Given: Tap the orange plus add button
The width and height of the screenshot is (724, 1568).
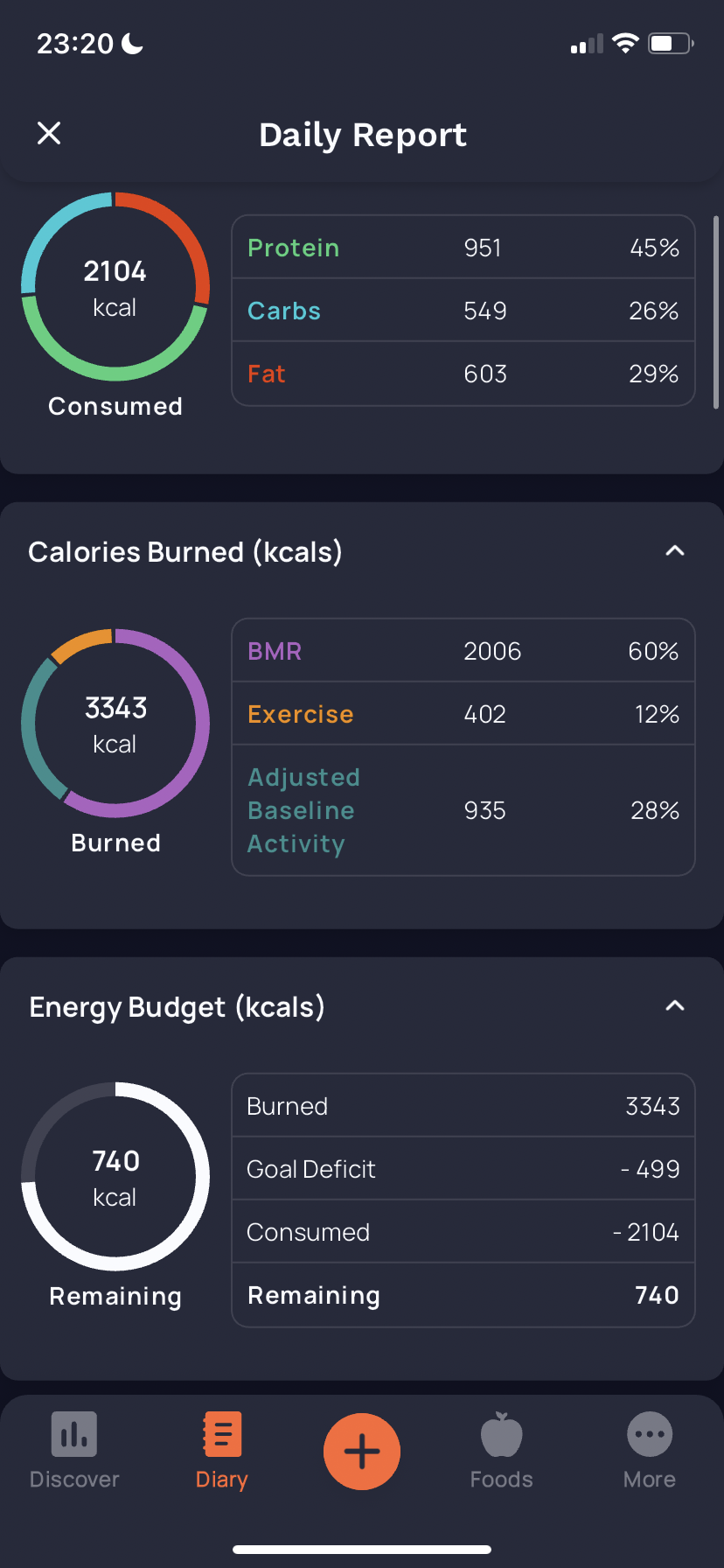Looking at the screenshot, I should [x=362, y=1452].
